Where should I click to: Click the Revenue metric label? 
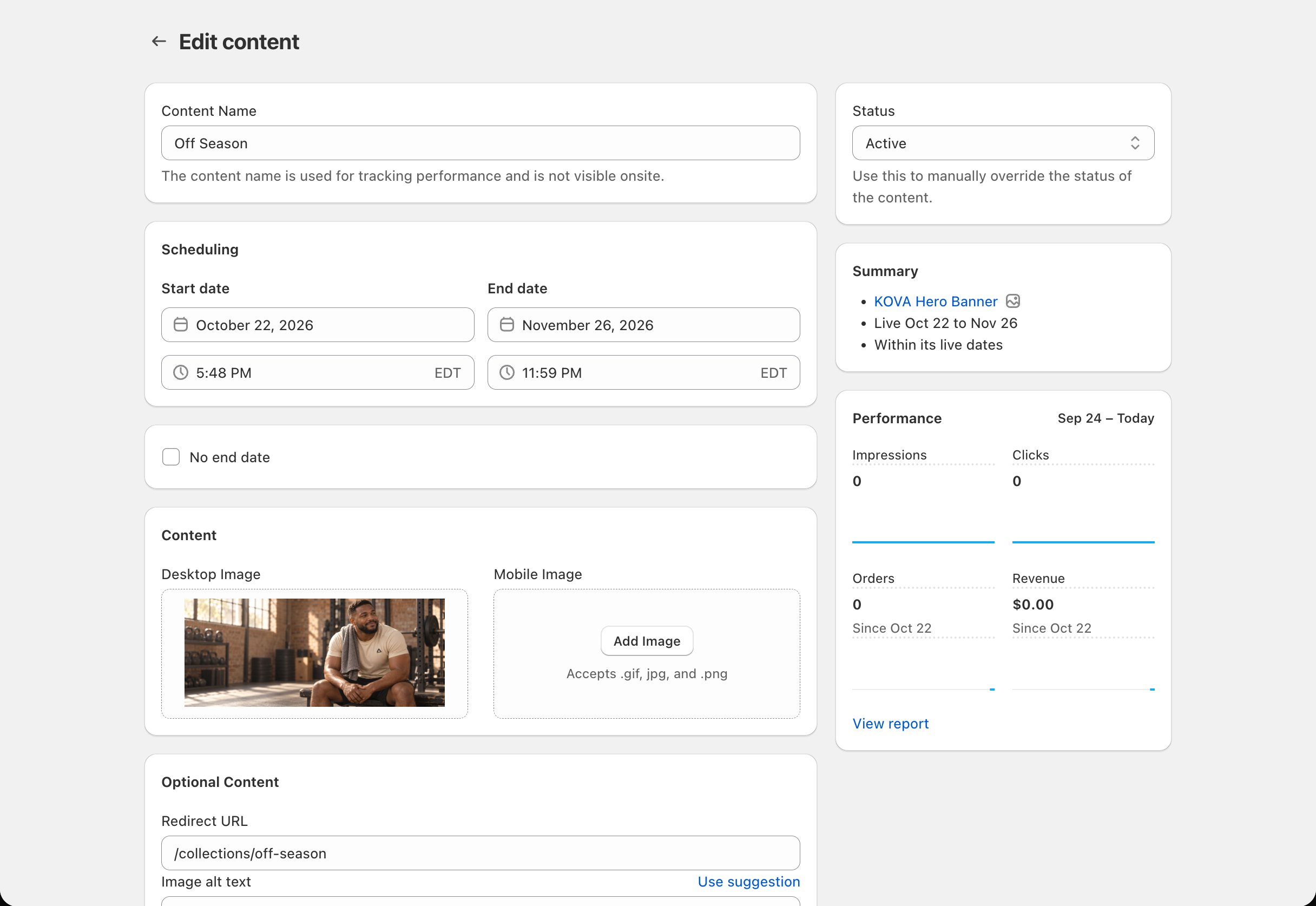tap(1038, 579)
